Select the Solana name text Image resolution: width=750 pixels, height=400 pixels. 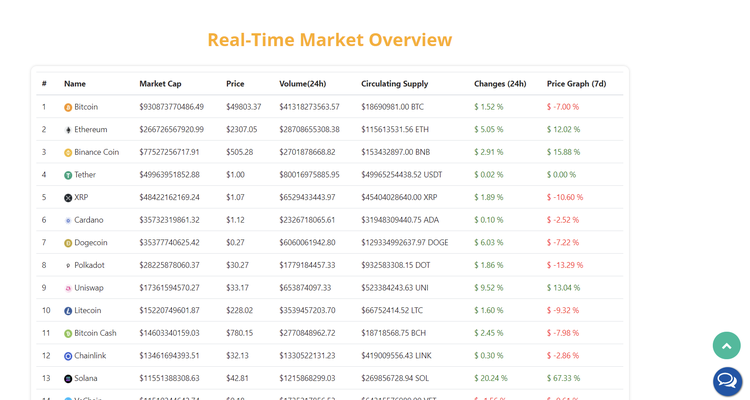[x=86, y=378]
